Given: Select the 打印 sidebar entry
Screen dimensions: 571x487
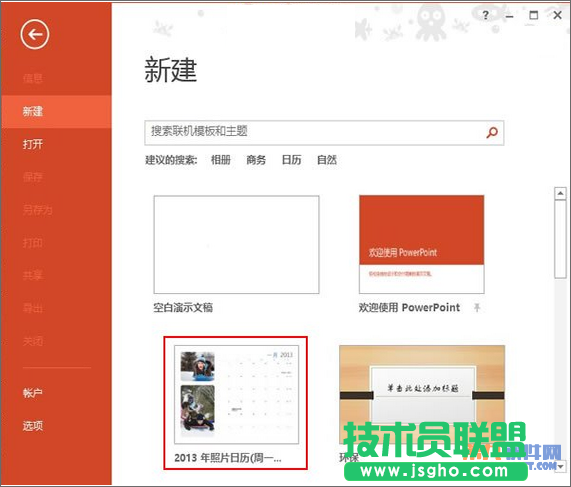Looking at the screenshot, I should 33,243.
